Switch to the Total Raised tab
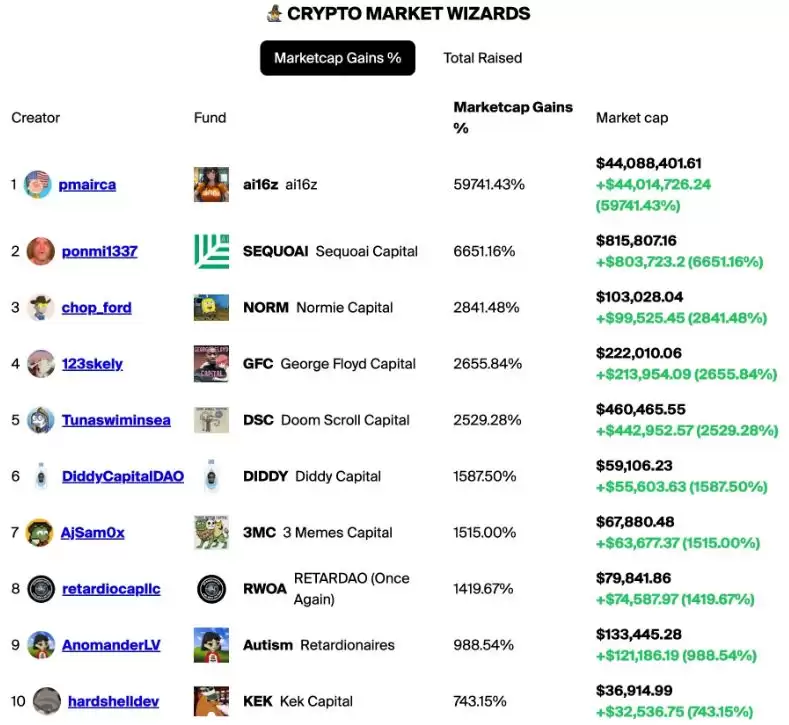The width and height of the screenshot is (789, 725). point(482,58)
